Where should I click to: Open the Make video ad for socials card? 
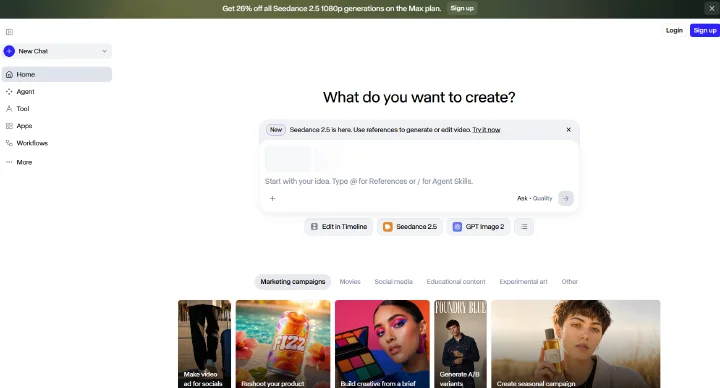pyautogui.click(x=204, y=344)
